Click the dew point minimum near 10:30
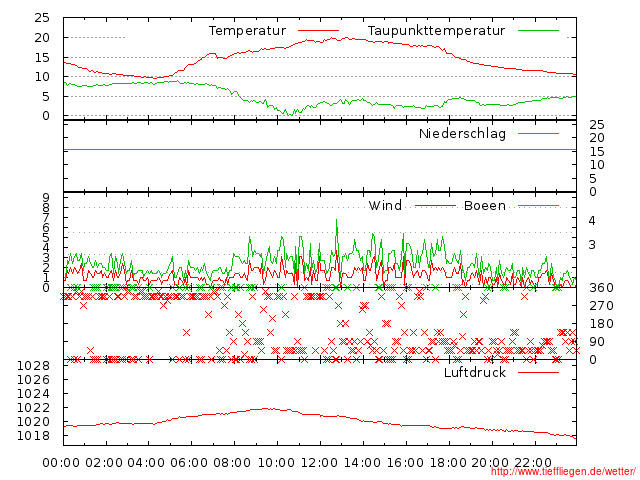This screenshot has height=480, width=640. pyautogui.click(x=290, y=115)
